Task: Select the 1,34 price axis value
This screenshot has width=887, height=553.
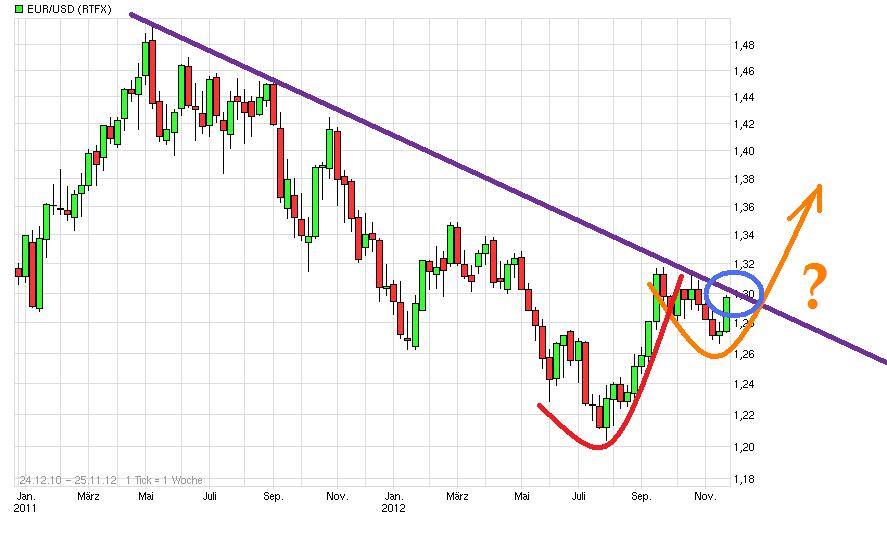Action: point(744,235)
